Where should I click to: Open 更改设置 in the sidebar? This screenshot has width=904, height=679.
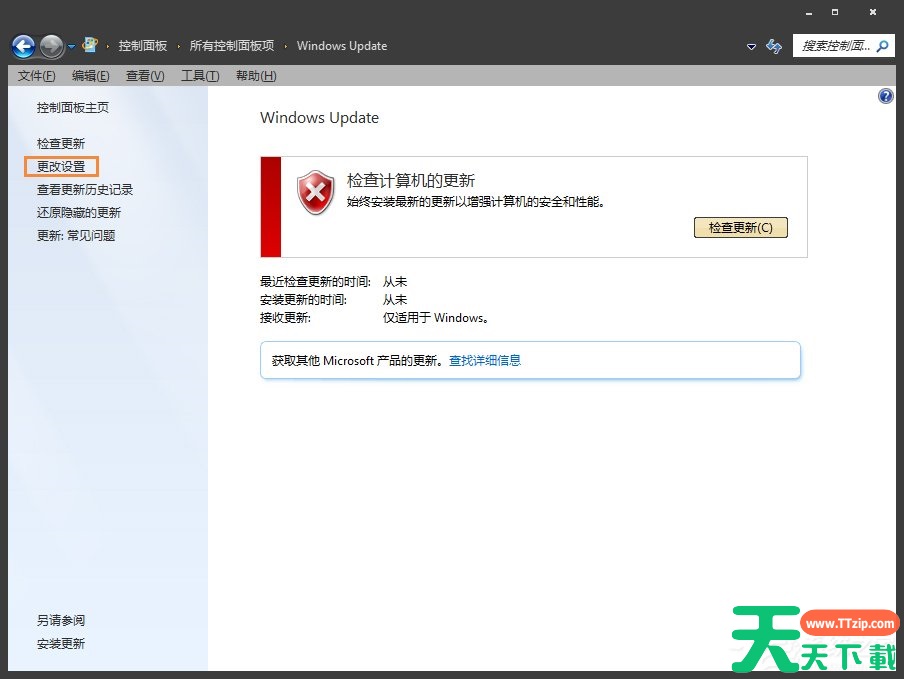click(x=61, y=167)
